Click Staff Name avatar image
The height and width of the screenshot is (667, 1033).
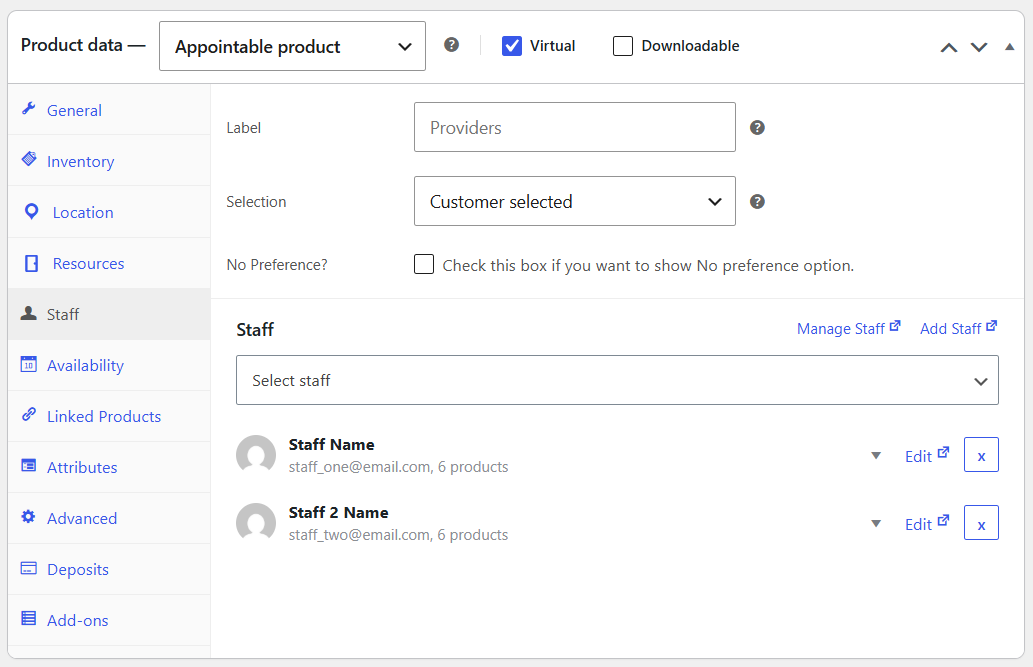point(256,454)
